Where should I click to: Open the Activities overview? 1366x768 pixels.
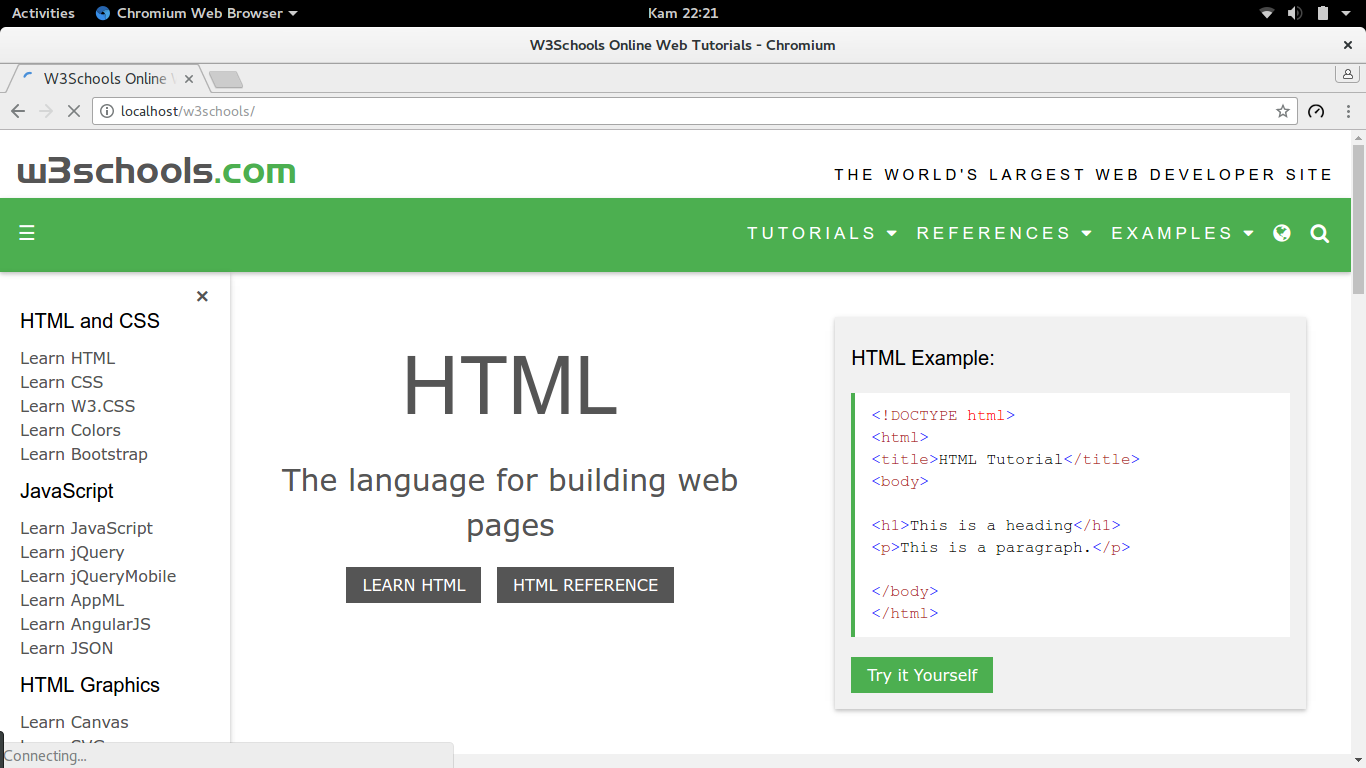(x=43, y=13)
